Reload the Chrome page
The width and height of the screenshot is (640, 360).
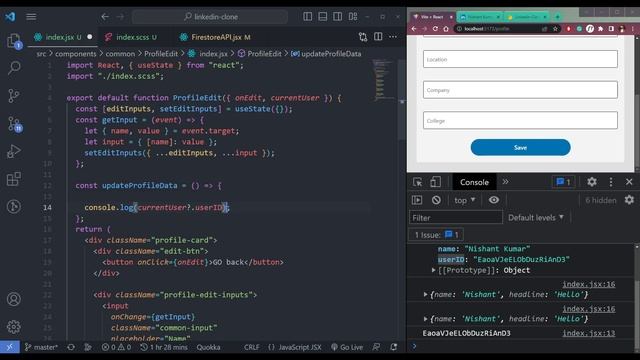[x=435, y=29]
